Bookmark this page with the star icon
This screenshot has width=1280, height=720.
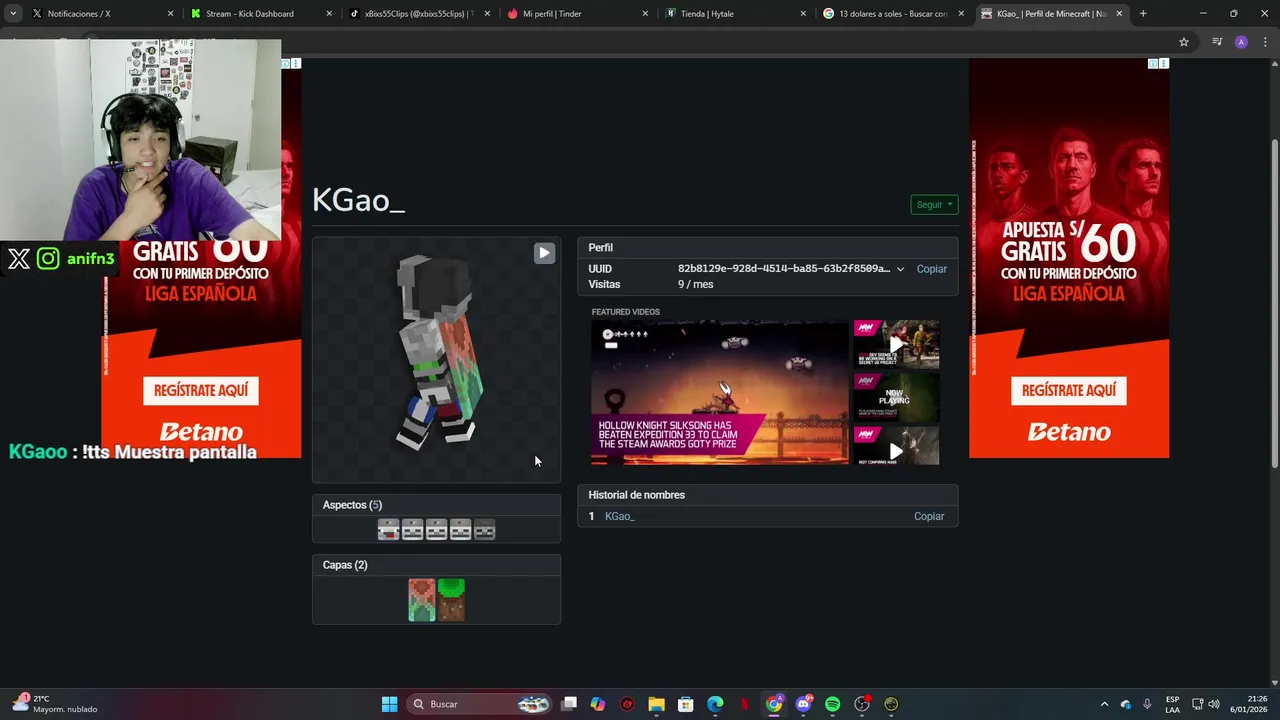tap(1184, 42)
